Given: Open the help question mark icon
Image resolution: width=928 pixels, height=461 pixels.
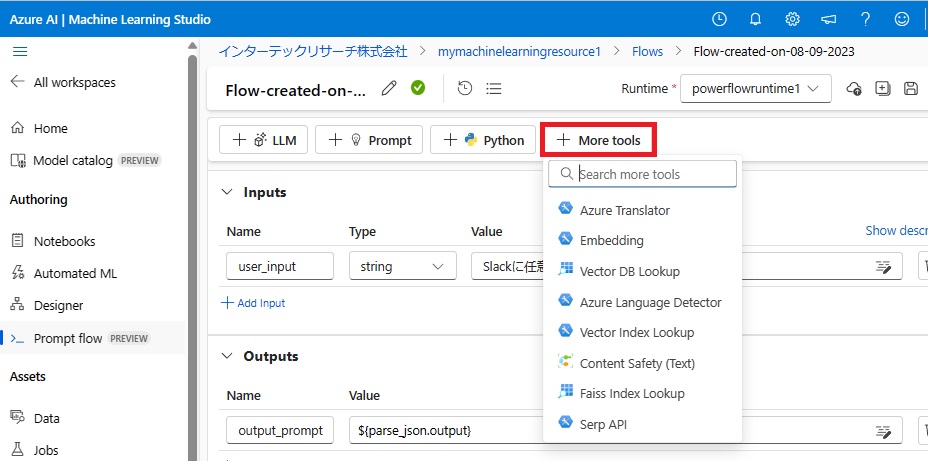Looking at the screenshot, I should click(865, 20).
